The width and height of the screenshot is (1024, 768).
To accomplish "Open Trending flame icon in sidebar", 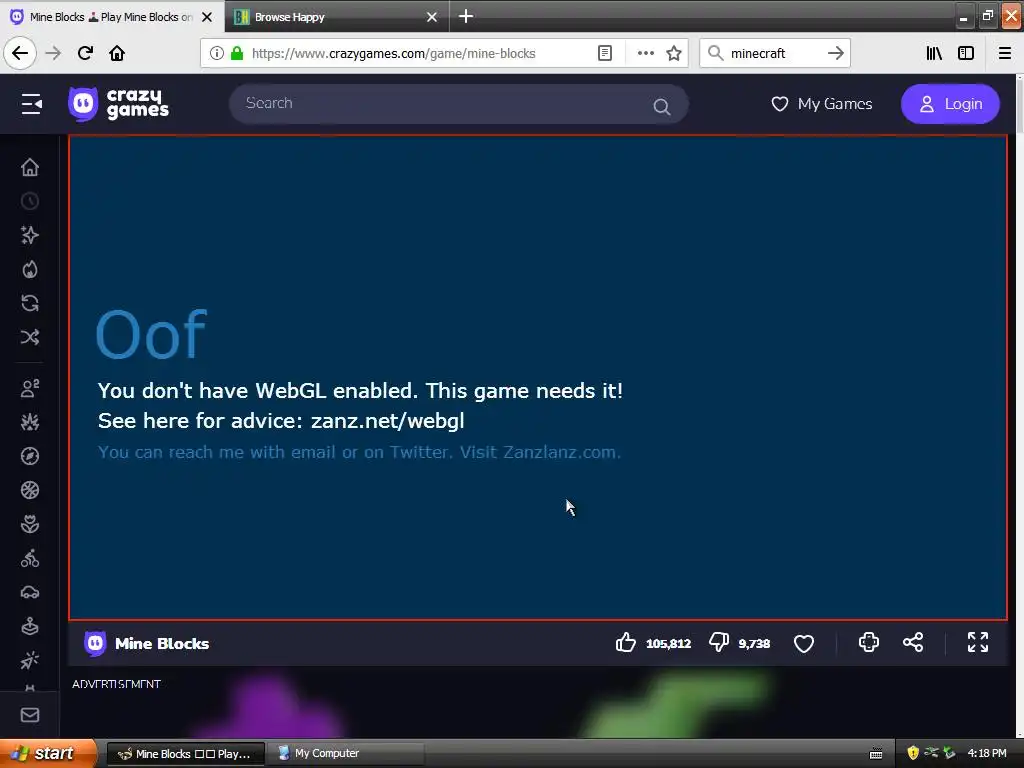I will click(x=30, y=269).
